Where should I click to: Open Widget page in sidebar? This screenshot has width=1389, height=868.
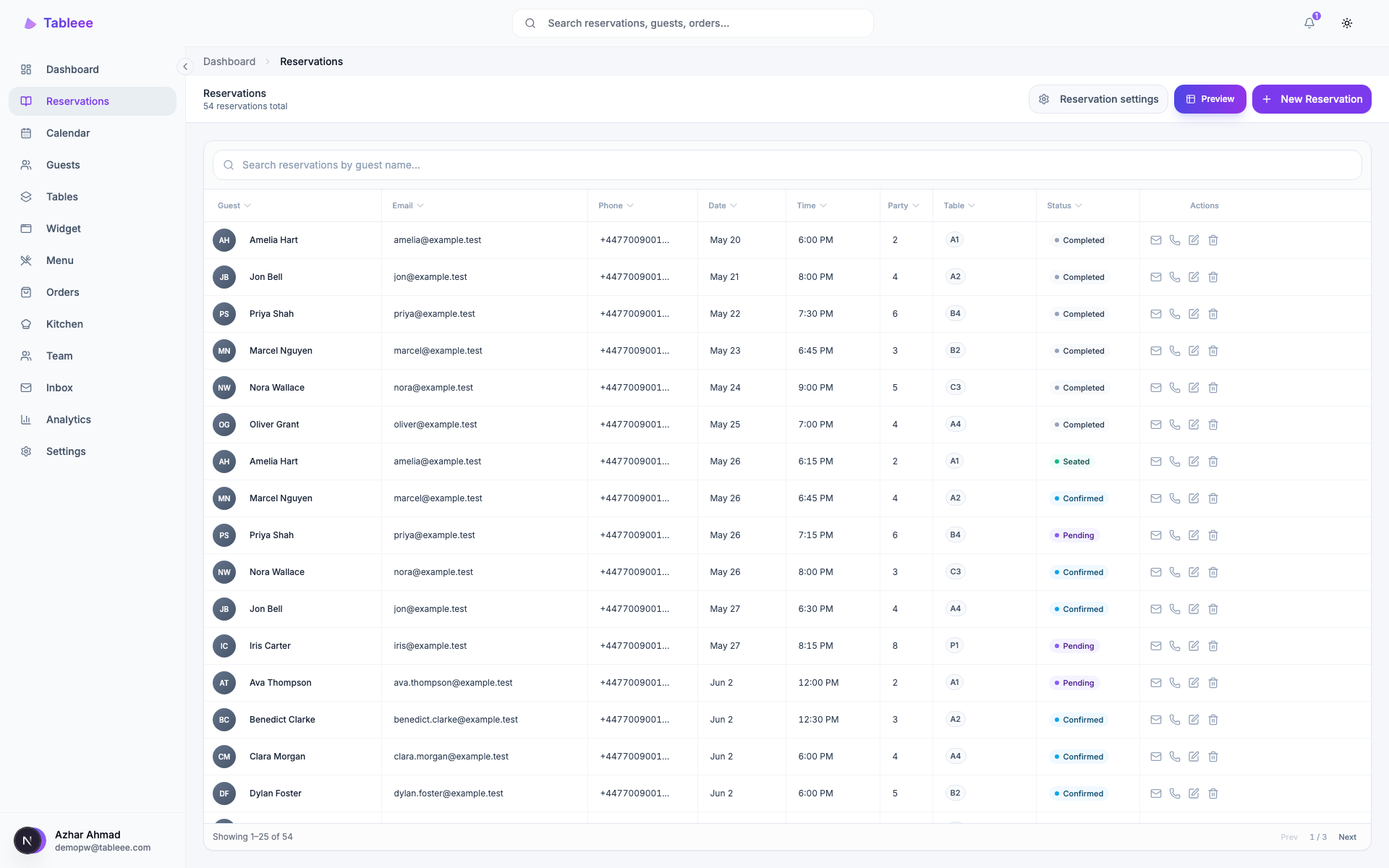pos(93,229)
